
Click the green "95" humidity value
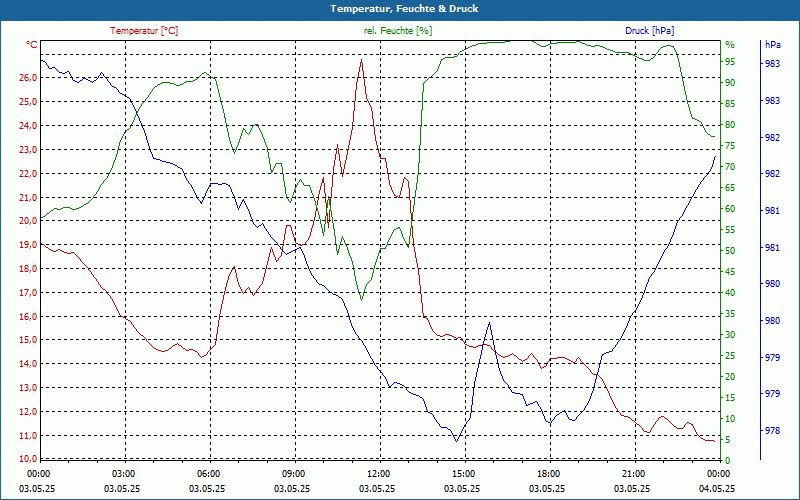click(730, 62)
